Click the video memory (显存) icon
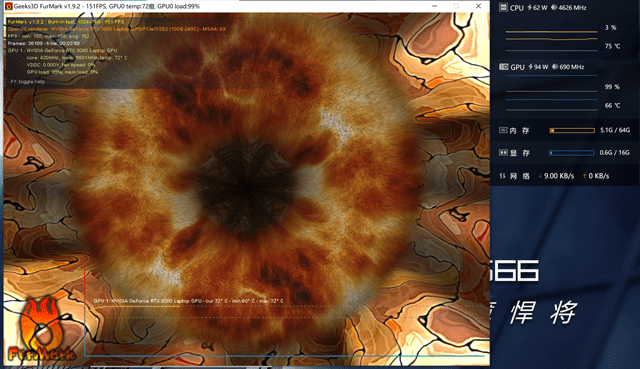 503,152
